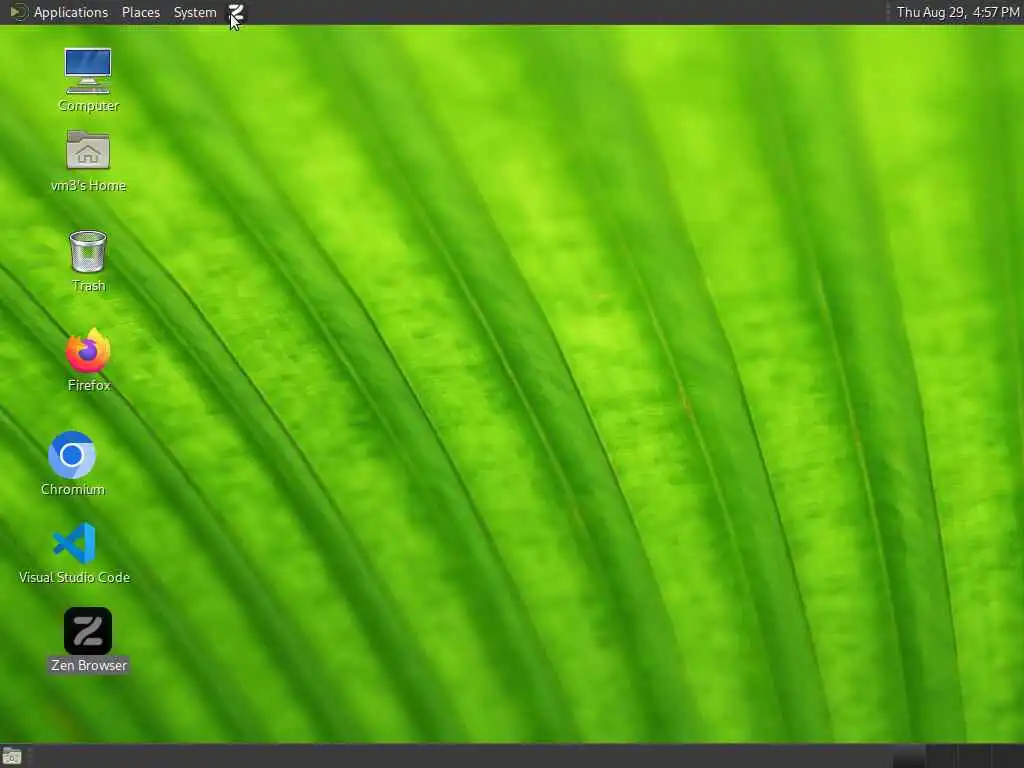
Task: Click the MATE logo beside Applications
Action: [x=18, y=12]
